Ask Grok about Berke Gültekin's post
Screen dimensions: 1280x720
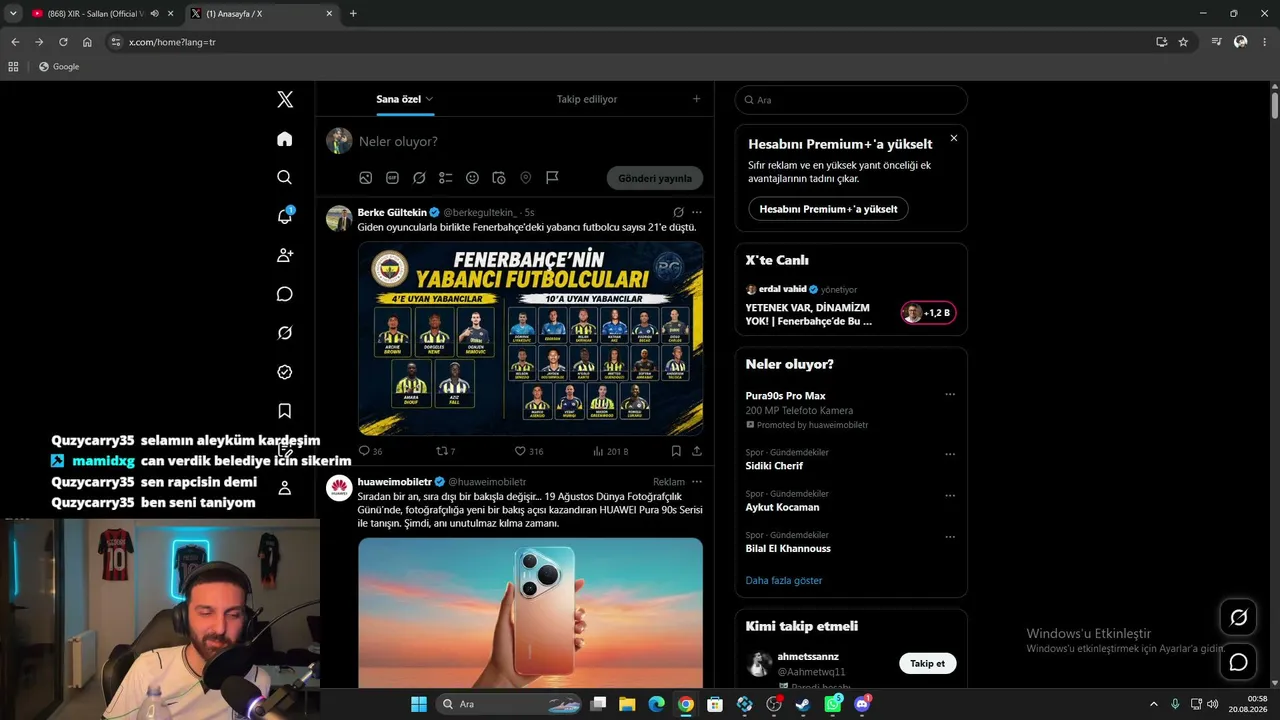tap(678, 212)
